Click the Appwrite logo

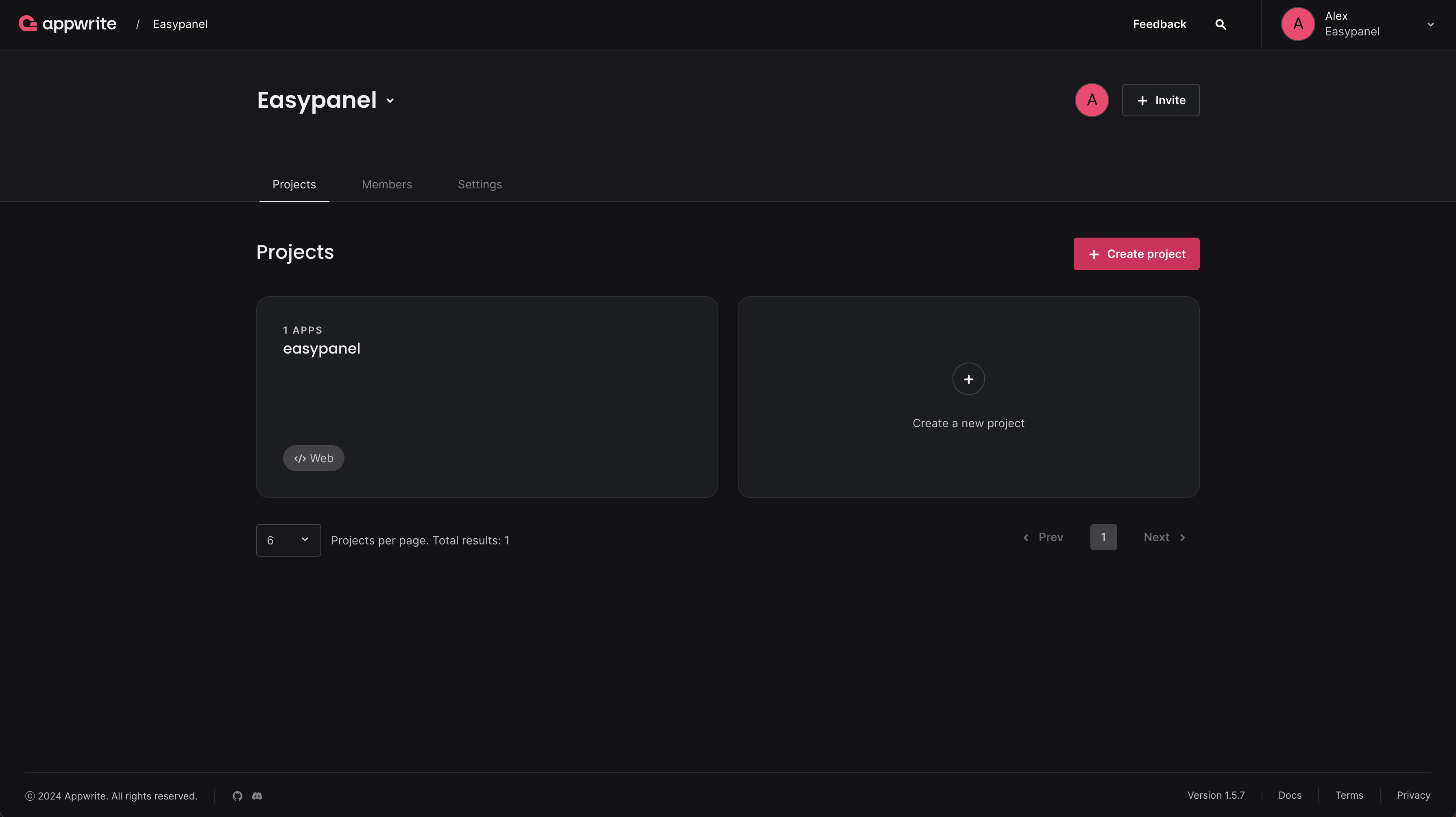[67, 24]
